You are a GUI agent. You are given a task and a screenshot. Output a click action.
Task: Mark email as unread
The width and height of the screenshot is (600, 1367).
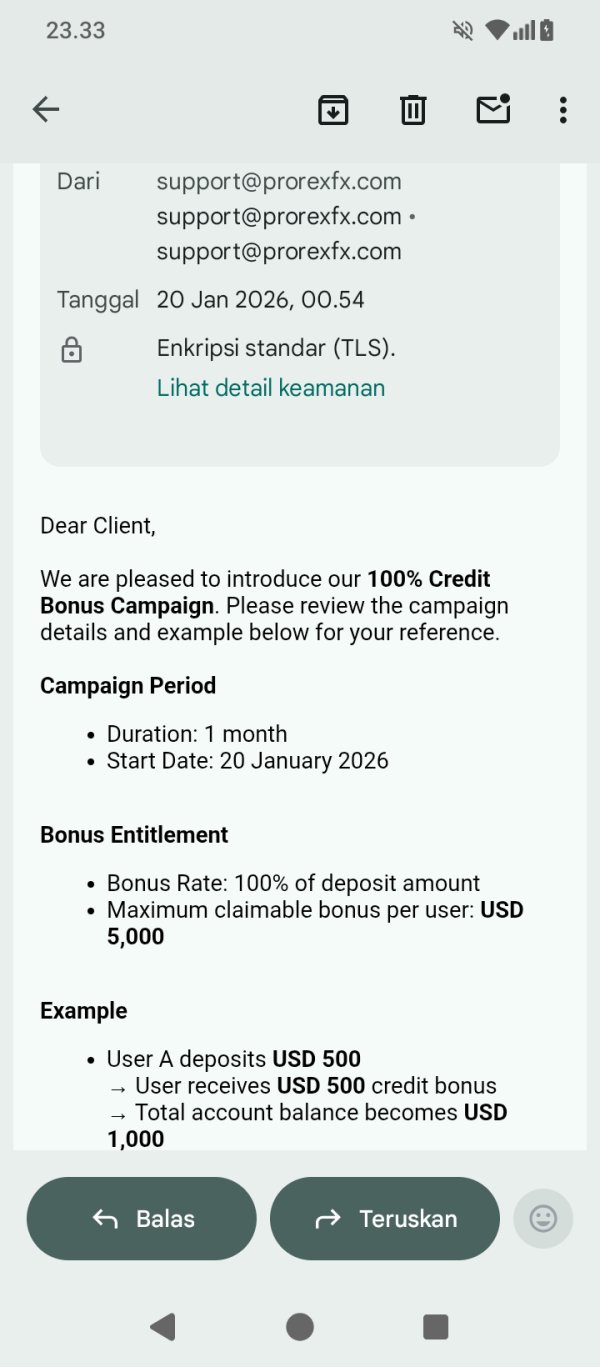tap(493, 109)
